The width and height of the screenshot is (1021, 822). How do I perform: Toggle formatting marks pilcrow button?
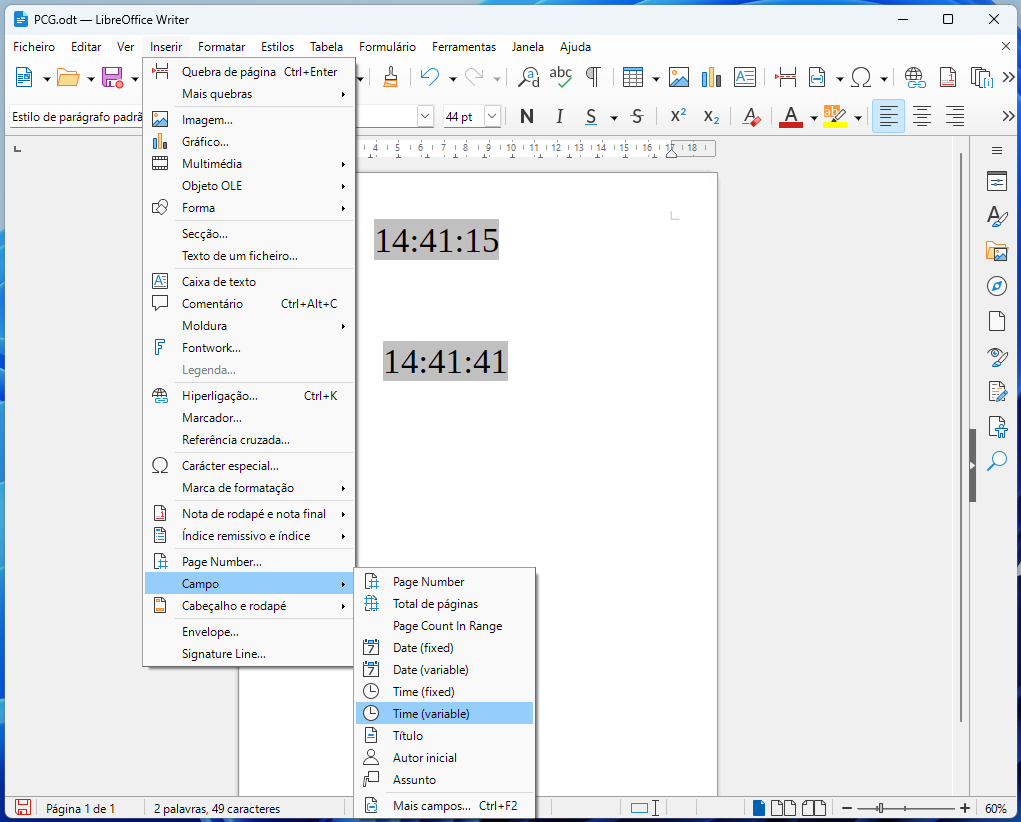593,77
